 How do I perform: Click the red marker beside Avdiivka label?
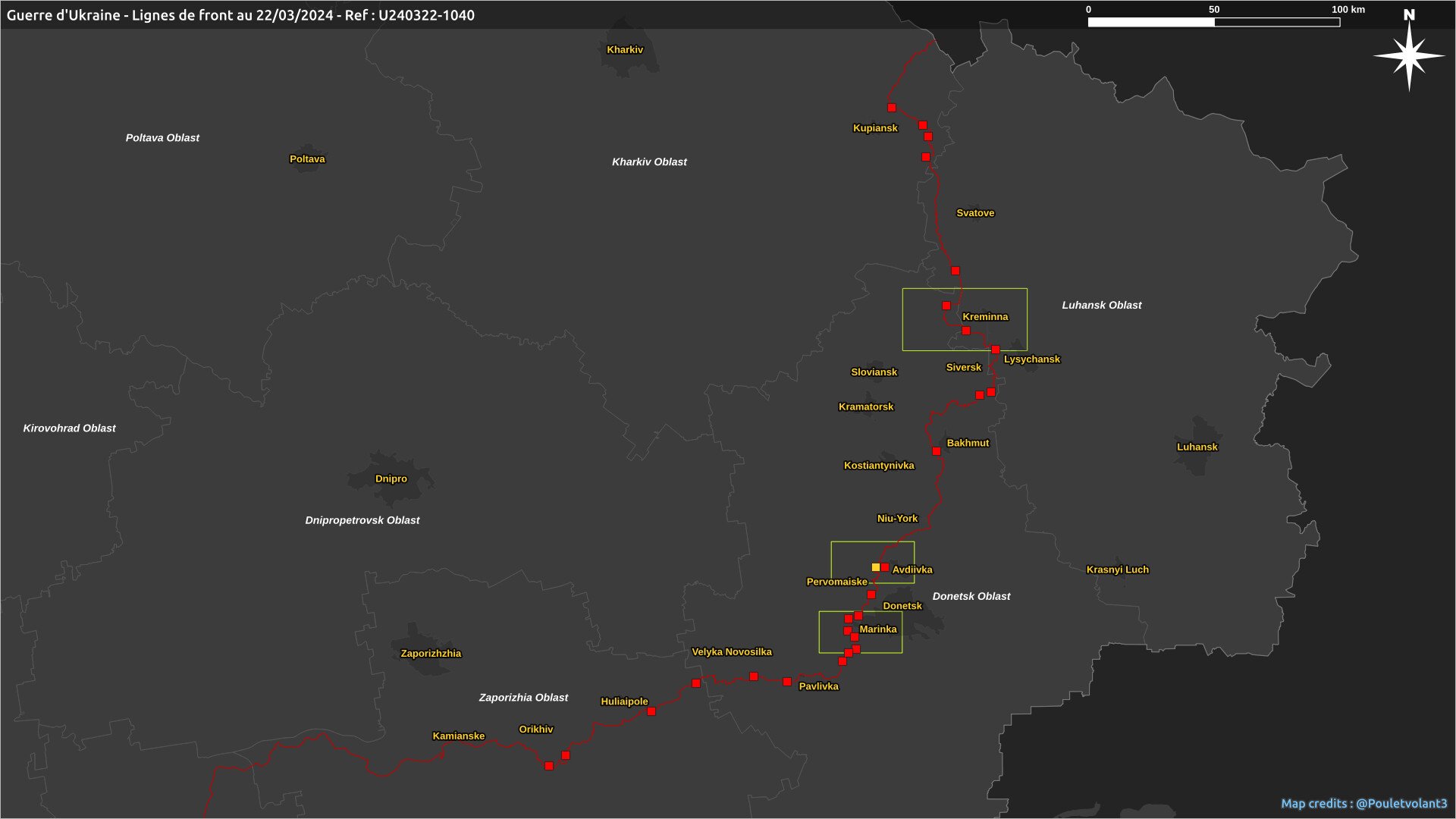coord(885,567)
